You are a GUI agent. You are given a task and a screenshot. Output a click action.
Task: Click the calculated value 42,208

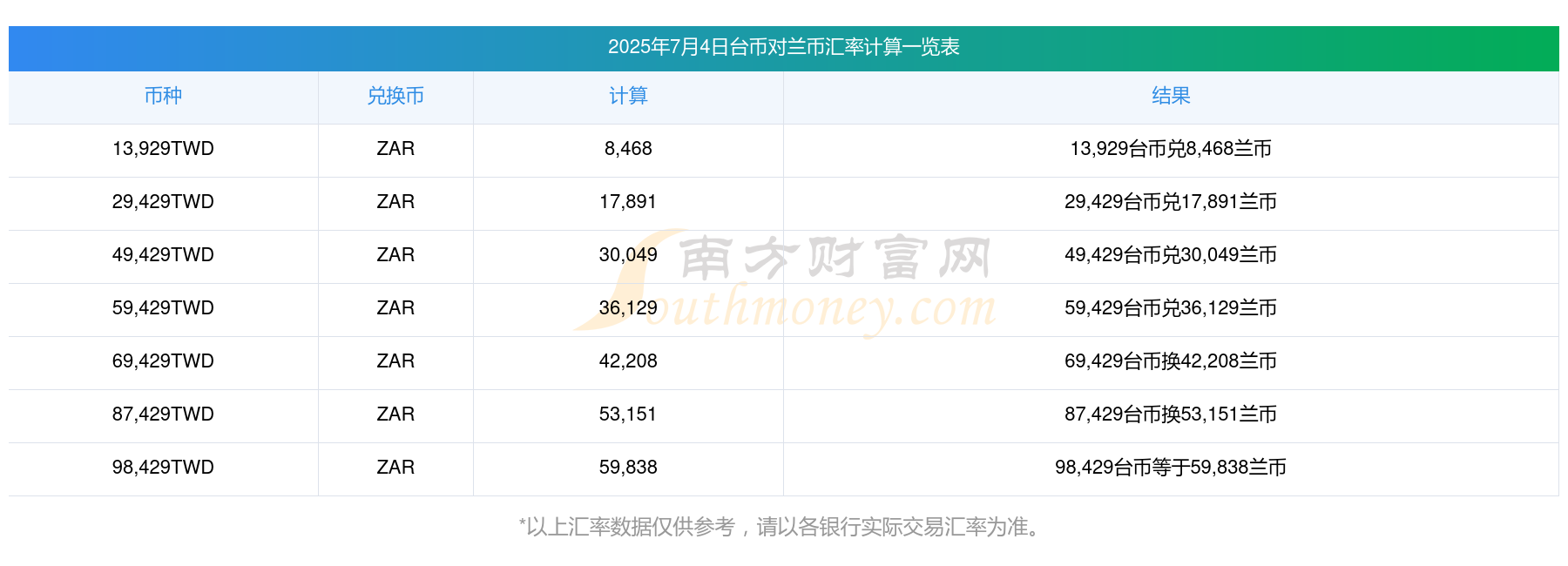(628, 361)
